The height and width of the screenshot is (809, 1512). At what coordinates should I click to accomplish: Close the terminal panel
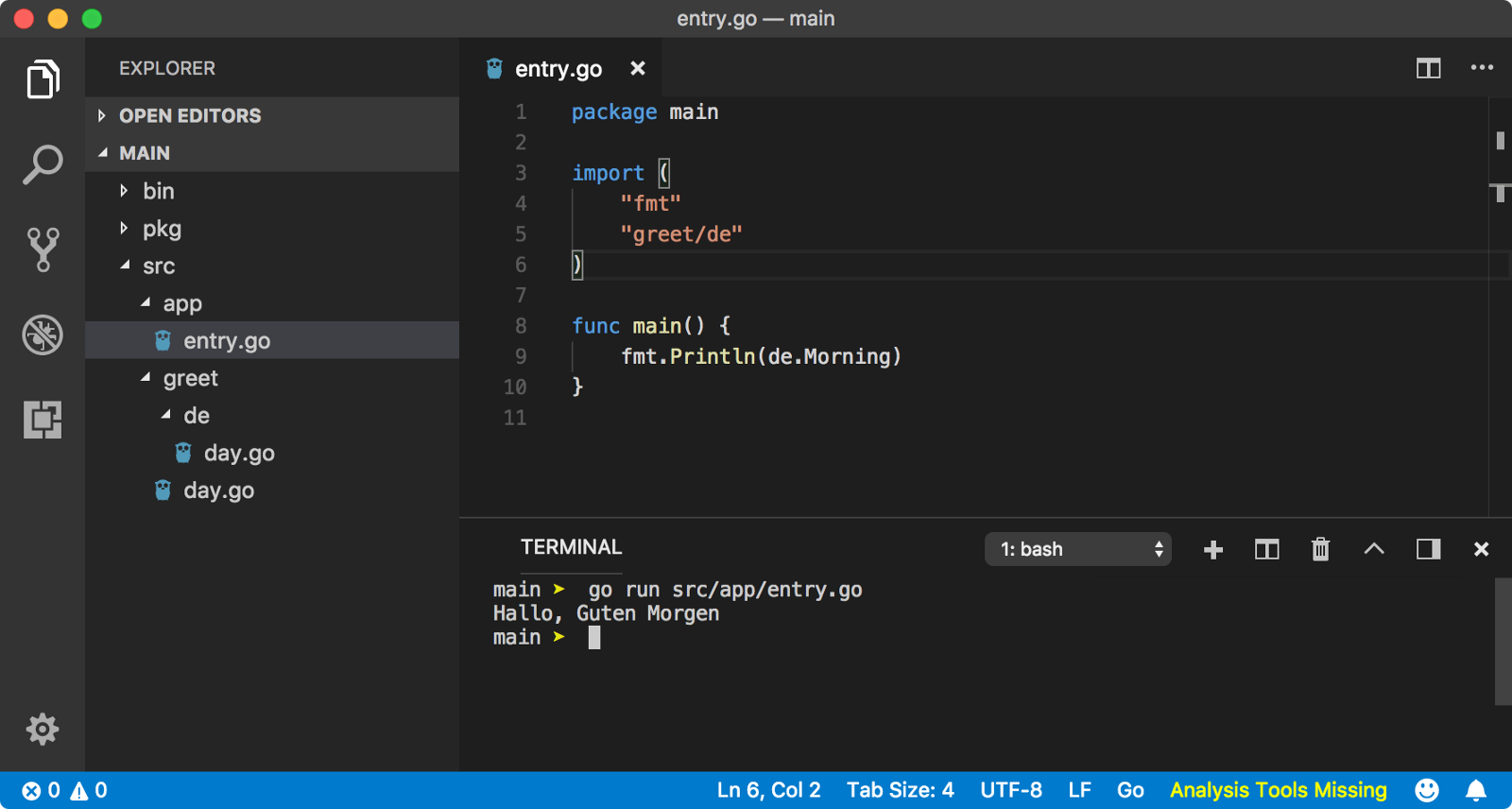pyautogui.click(x=1481, y=549)
